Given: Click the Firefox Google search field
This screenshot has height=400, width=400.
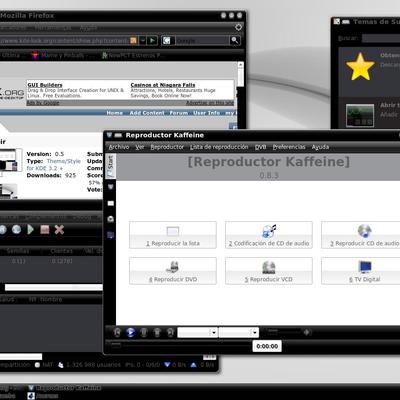Looking at the screenshot, I should tap(202, 40).
